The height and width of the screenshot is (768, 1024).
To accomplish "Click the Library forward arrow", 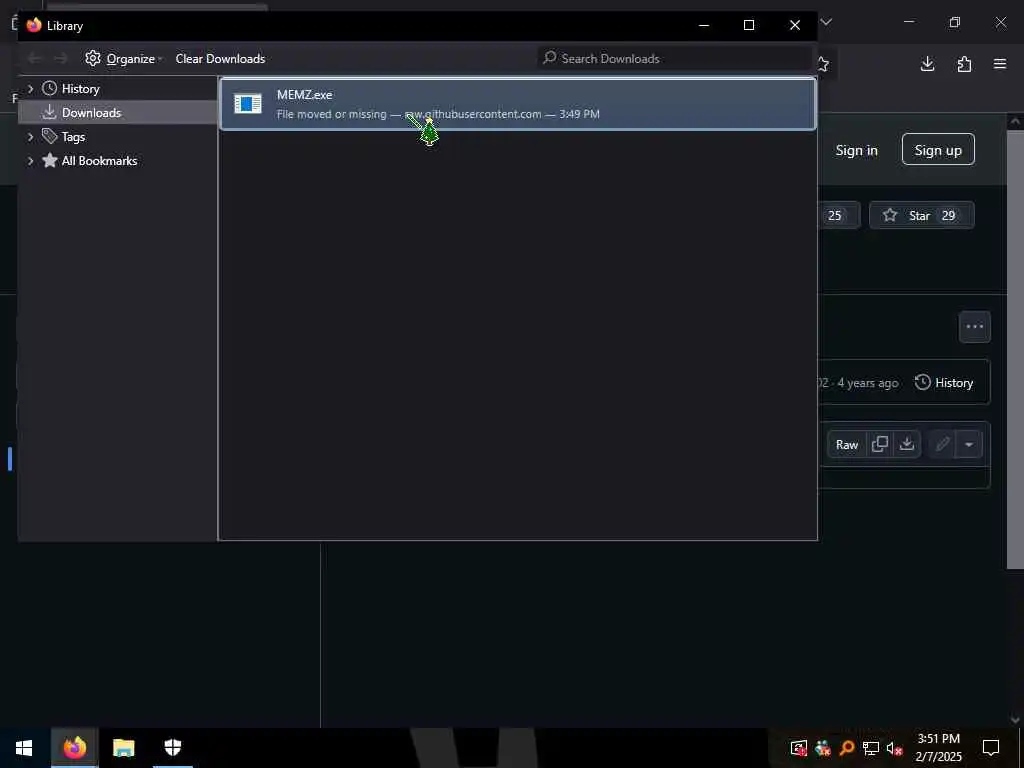I will (x=60, y=59).
